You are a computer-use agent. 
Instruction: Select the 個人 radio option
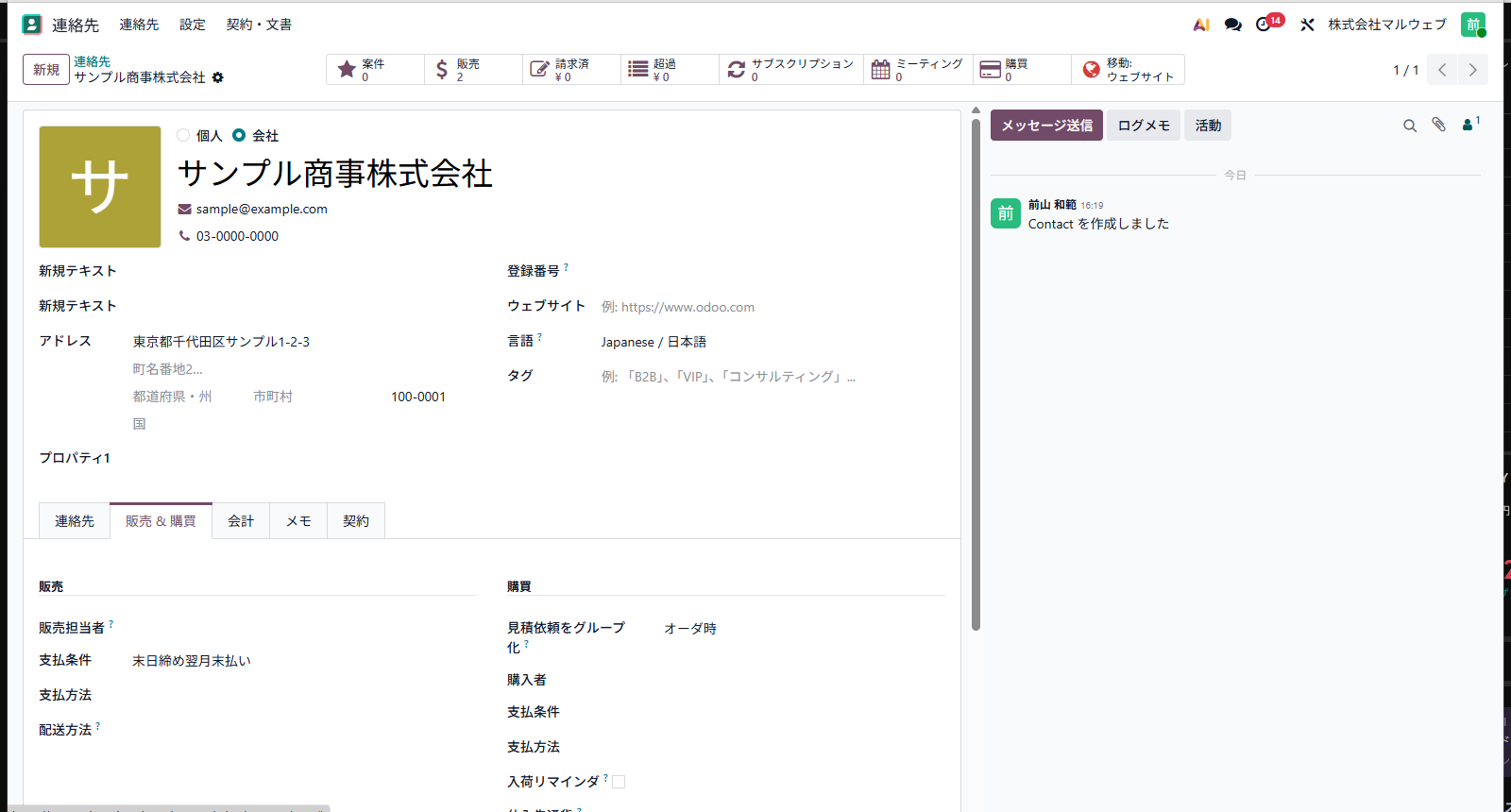(183, 135)
